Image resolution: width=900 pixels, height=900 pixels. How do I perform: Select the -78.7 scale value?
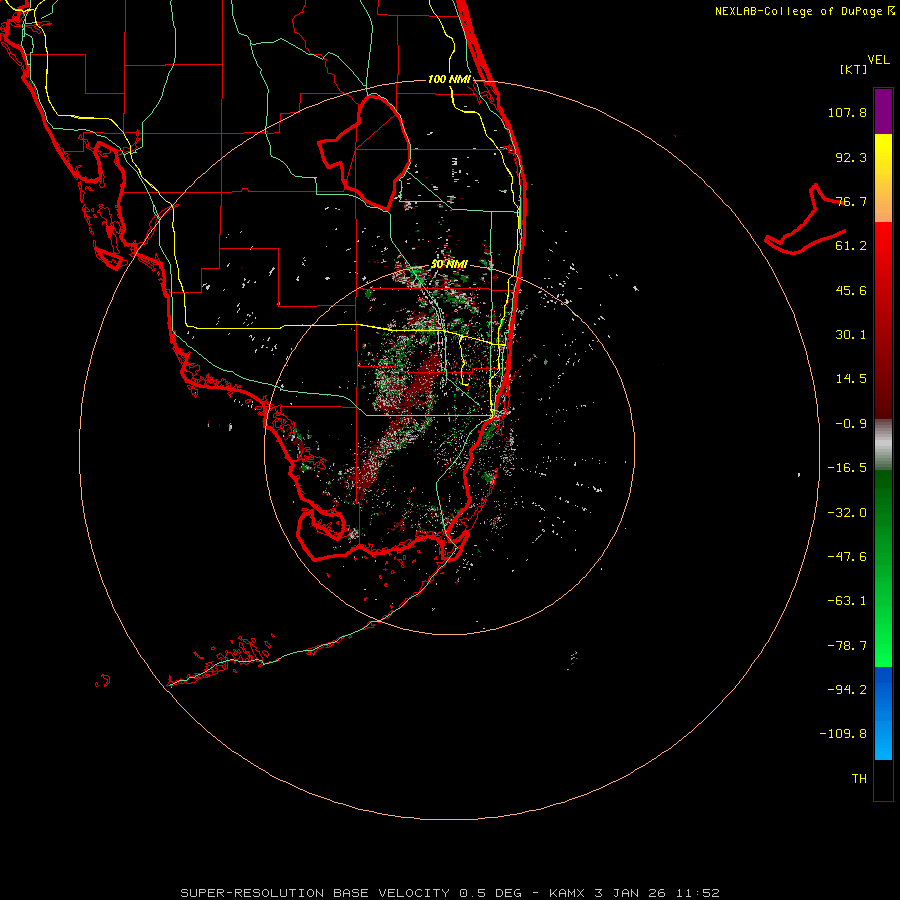click(x=847, y=646)
